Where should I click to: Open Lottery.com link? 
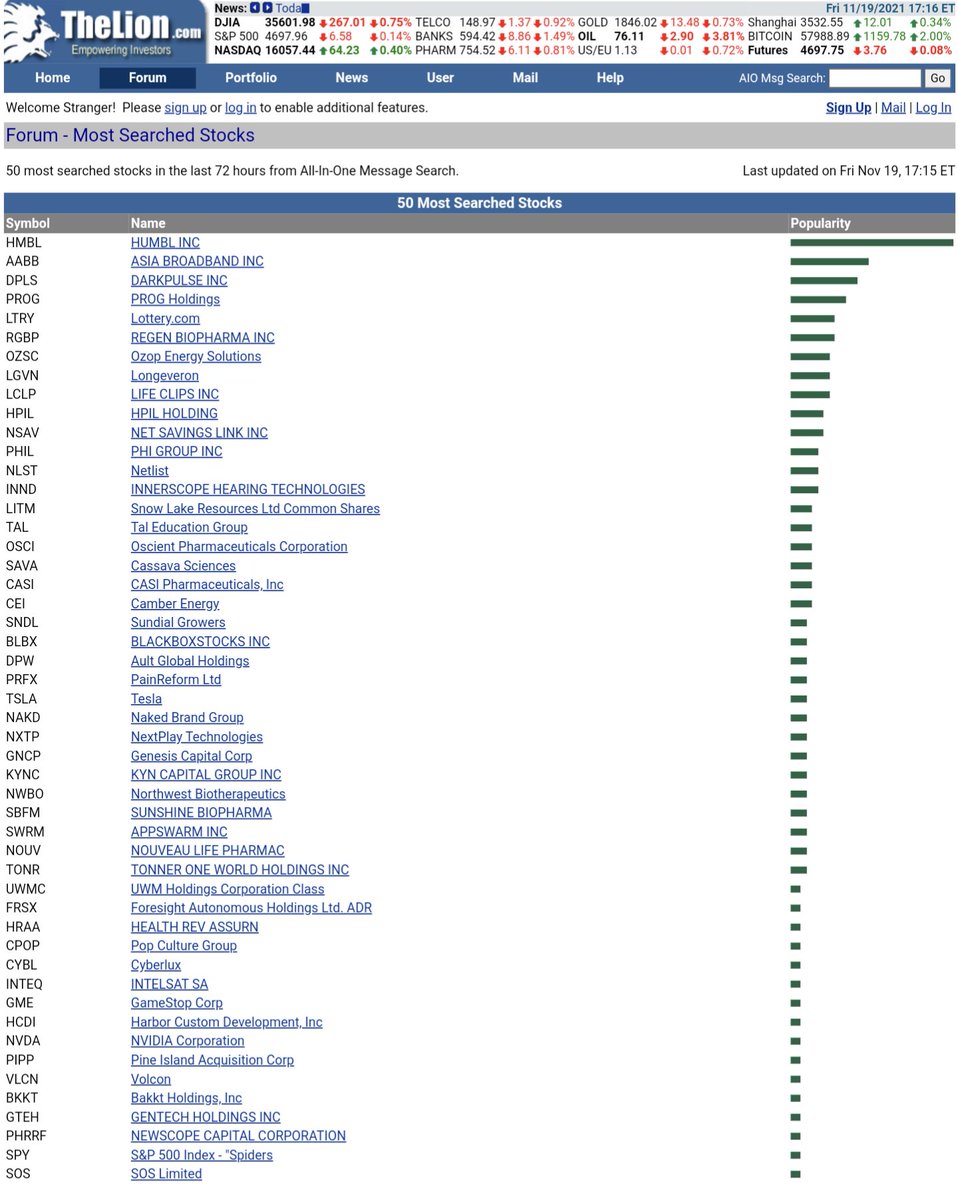click(x=165, y=319)
